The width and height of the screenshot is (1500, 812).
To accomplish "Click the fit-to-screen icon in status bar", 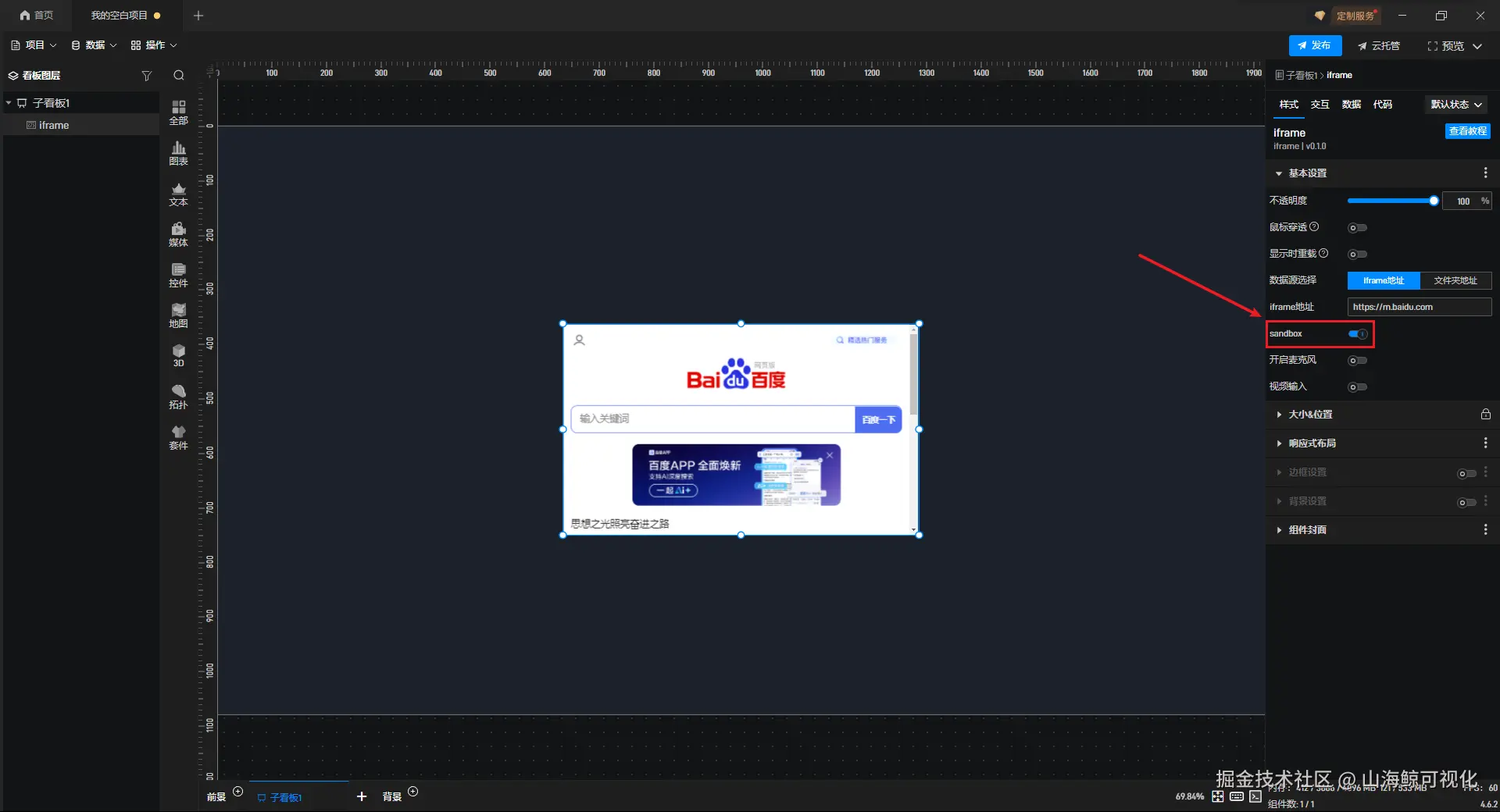I will (1218, 796).
